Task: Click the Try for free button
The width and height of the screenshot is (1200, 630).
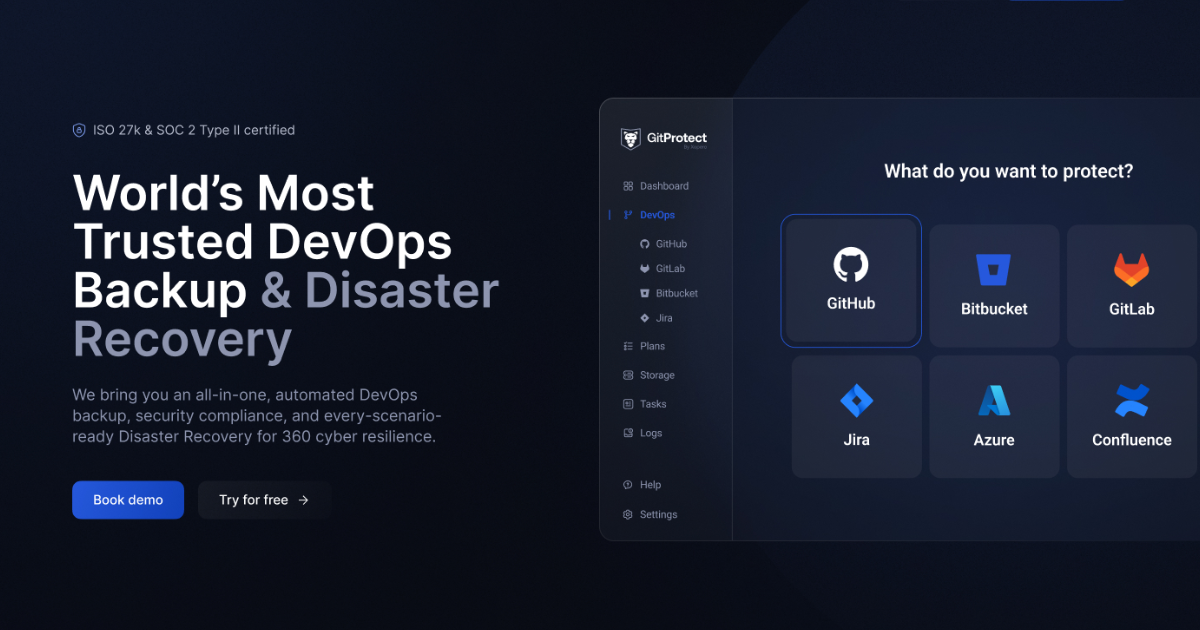Action: pyautogui.click(x=264, y=500)
